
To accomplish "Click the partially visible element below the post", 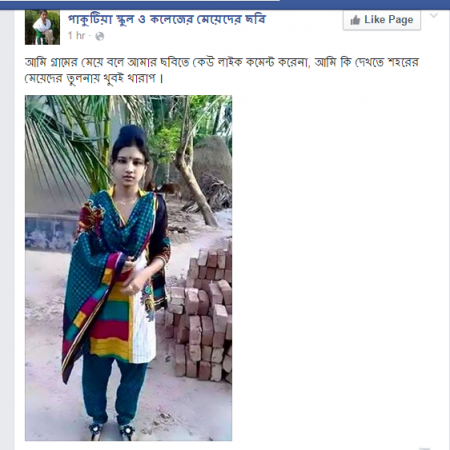I will point(424,448).
